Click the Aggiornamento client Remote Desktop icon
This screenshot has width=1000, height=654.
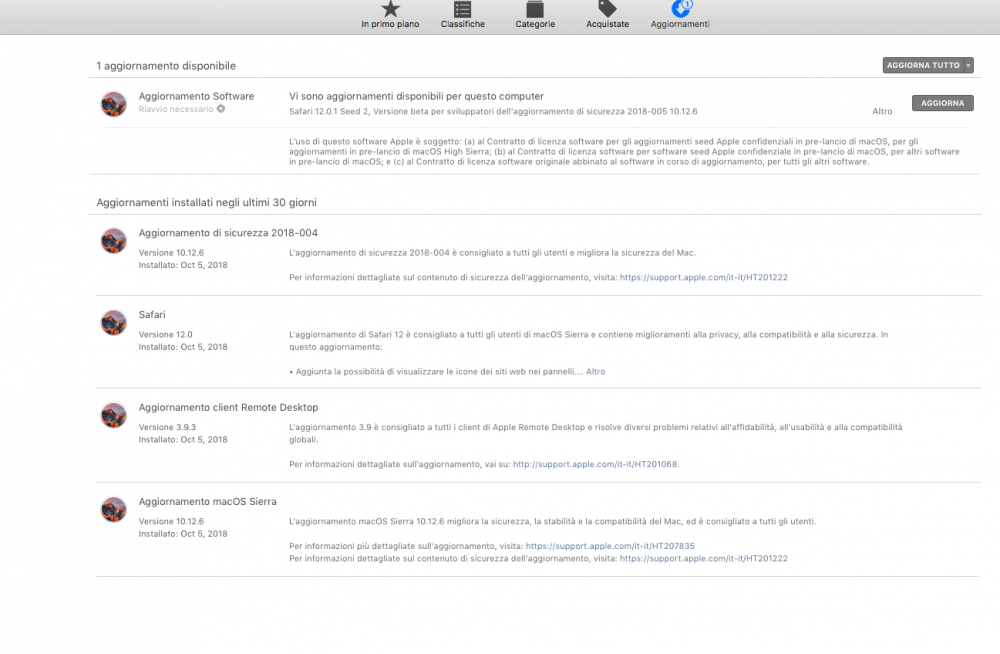[114, 415]
